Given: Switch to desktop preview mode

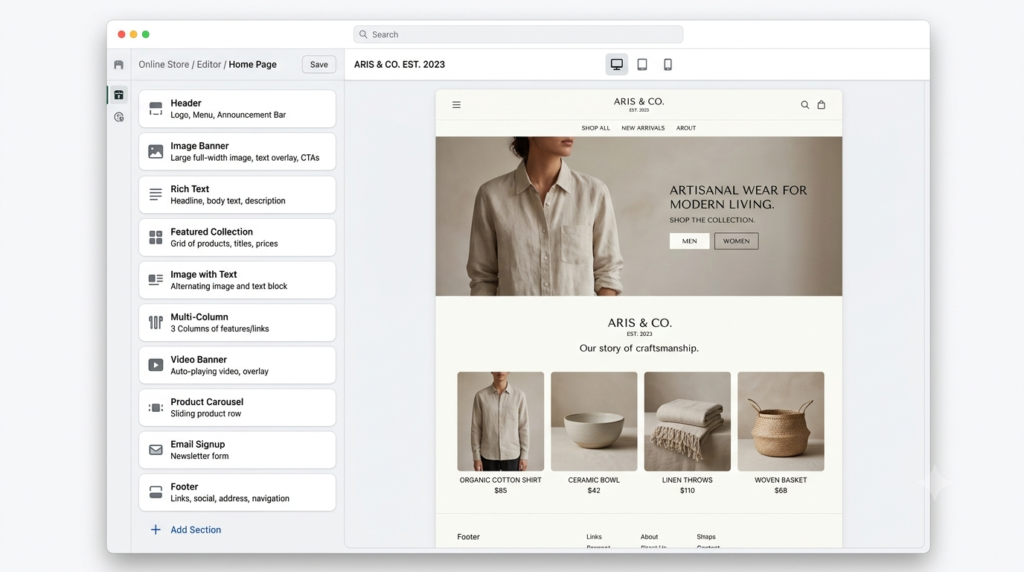Looking at the screenshot, I should (616, 65).
